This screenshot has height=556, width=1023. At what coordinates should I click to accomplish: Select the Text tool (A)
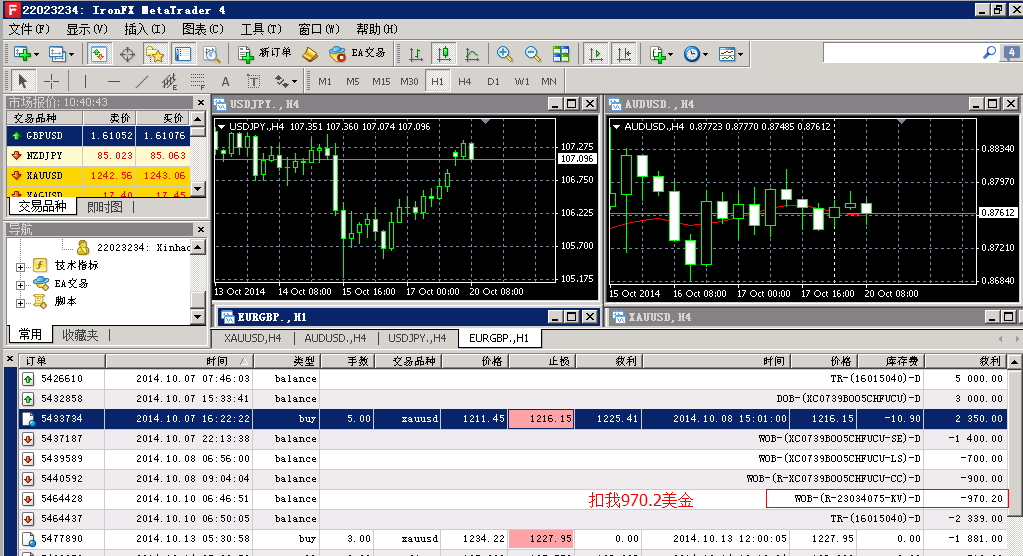[x=225, y=81]
